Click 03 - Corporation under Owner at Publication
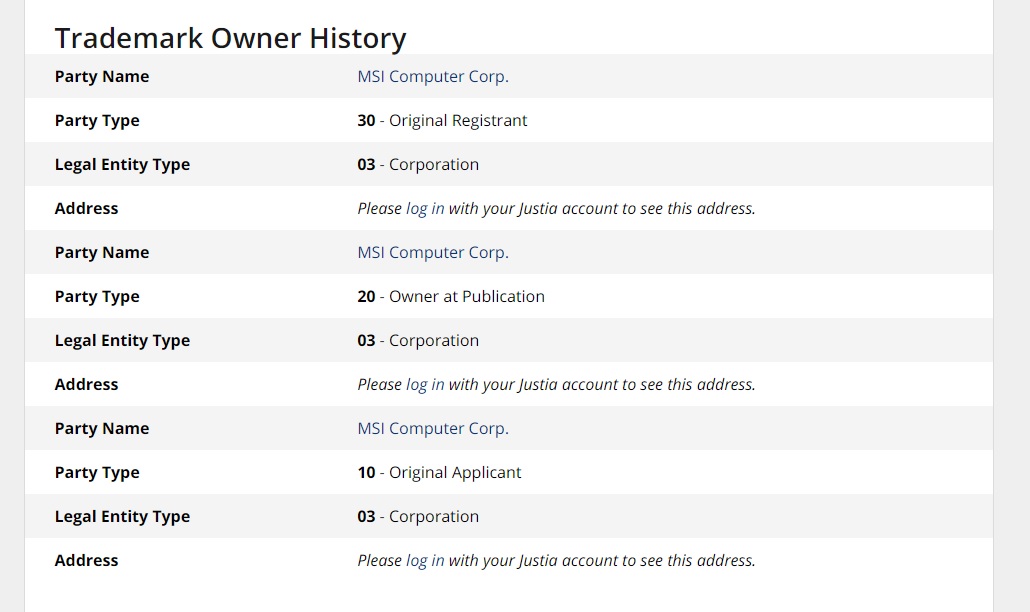 coord(418,340)
